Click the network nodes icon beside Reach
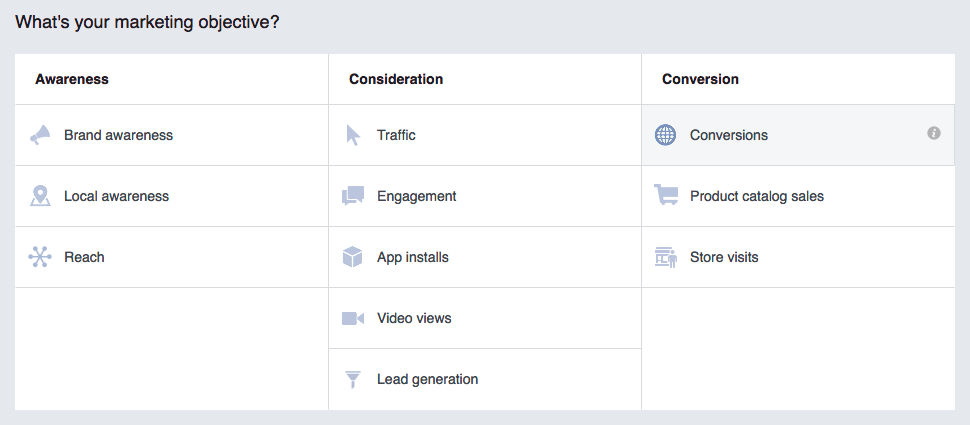Viewport: 970px width, 425px height. click(40, 257)
